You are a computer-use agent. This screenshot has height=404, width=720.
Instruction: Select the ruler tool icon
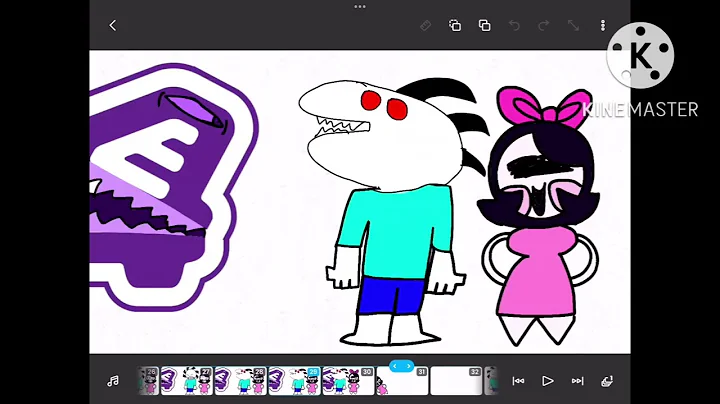pos(425,25)
